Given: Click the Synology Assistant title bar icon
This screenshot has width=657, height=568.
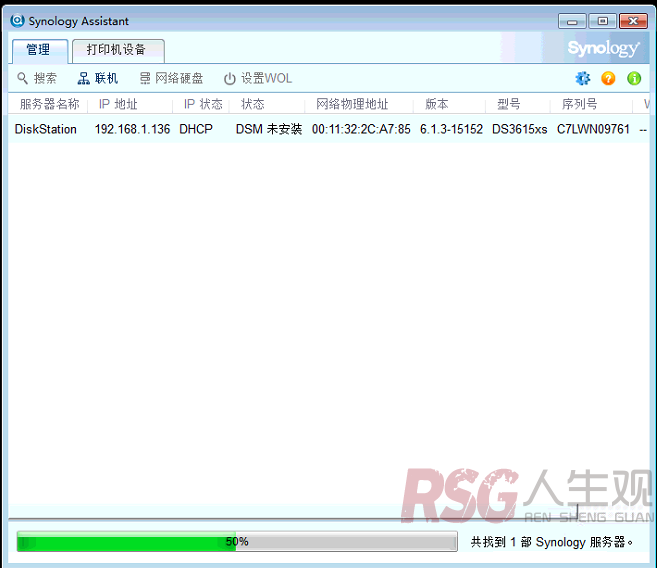Looking at the screenshot, I should pos(17,21).
